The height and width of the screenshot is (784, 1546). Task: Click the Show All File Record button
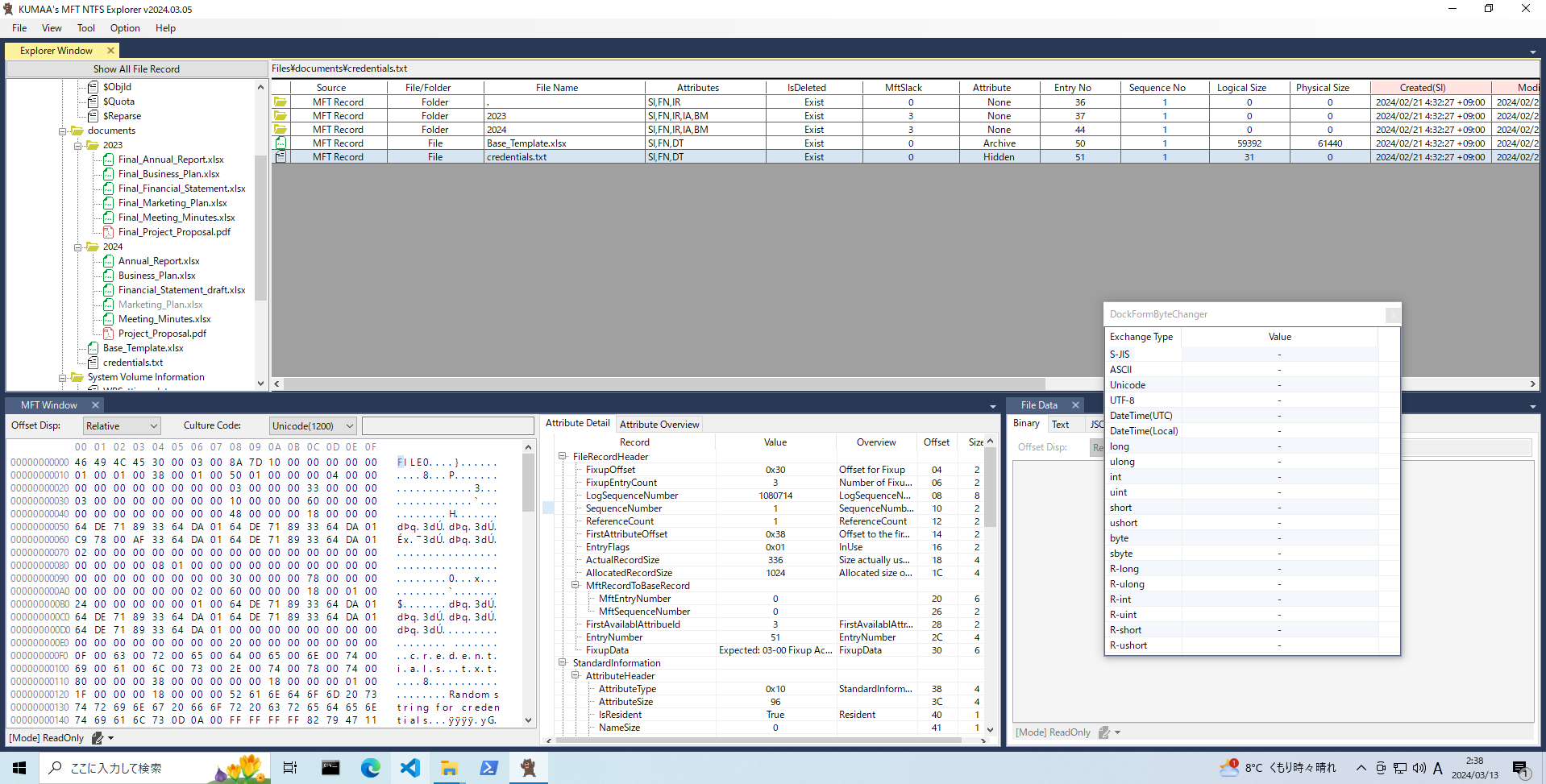coord(136,69)
